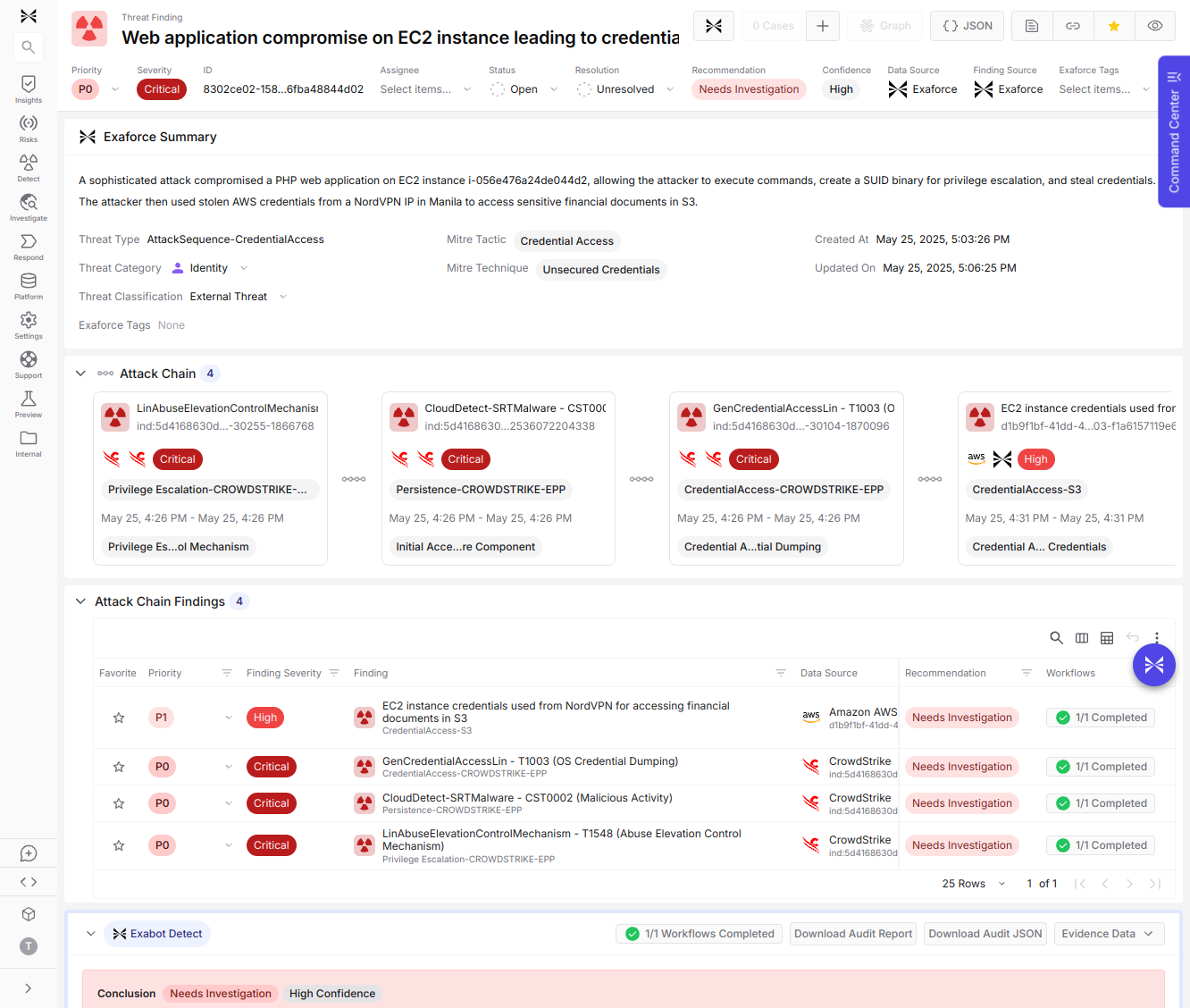Open the Detect section
The image size is (1190, 1008).
point(29,167)
